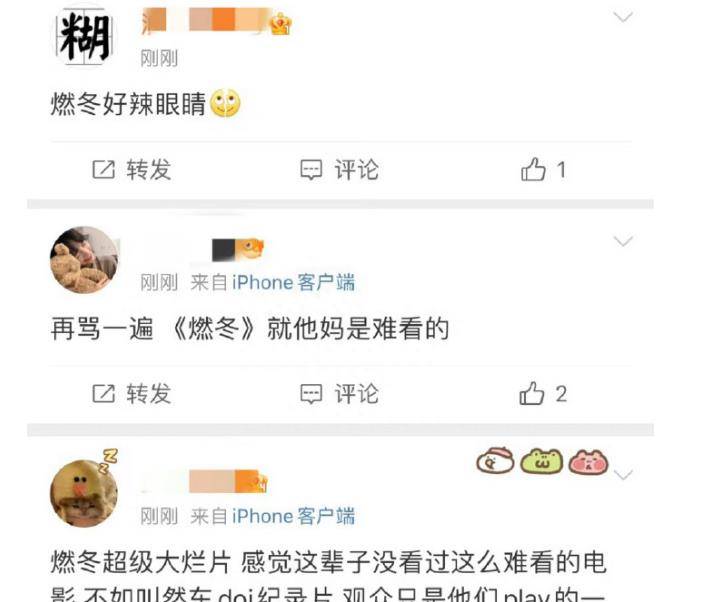Viewport: 715px width, 602px height.
Task: Expand options chevron on the first post
Action: [x=623, y=17]
